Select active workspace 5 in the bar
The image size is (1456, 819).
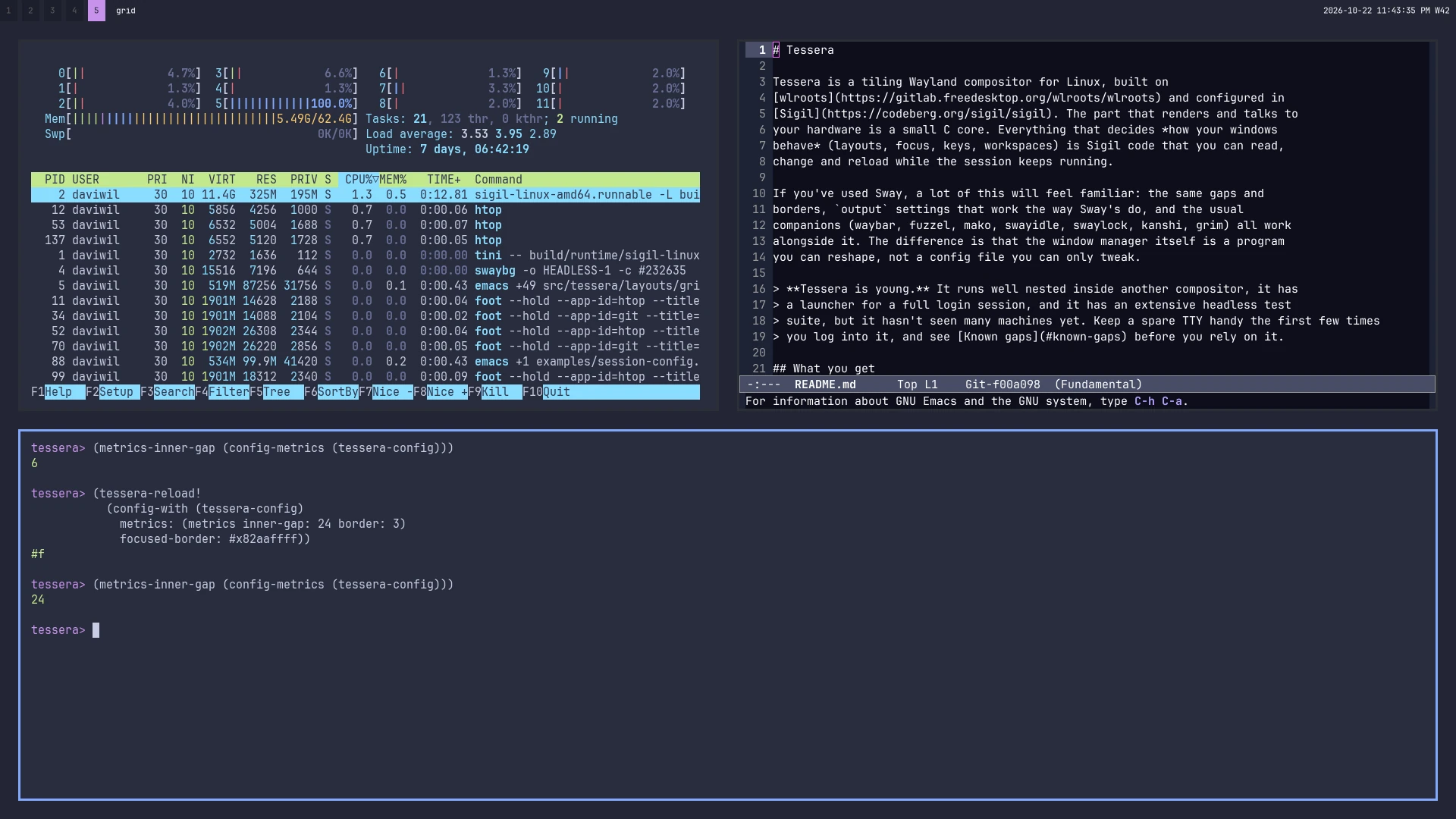pyautogui.click(x=96, y=11)
